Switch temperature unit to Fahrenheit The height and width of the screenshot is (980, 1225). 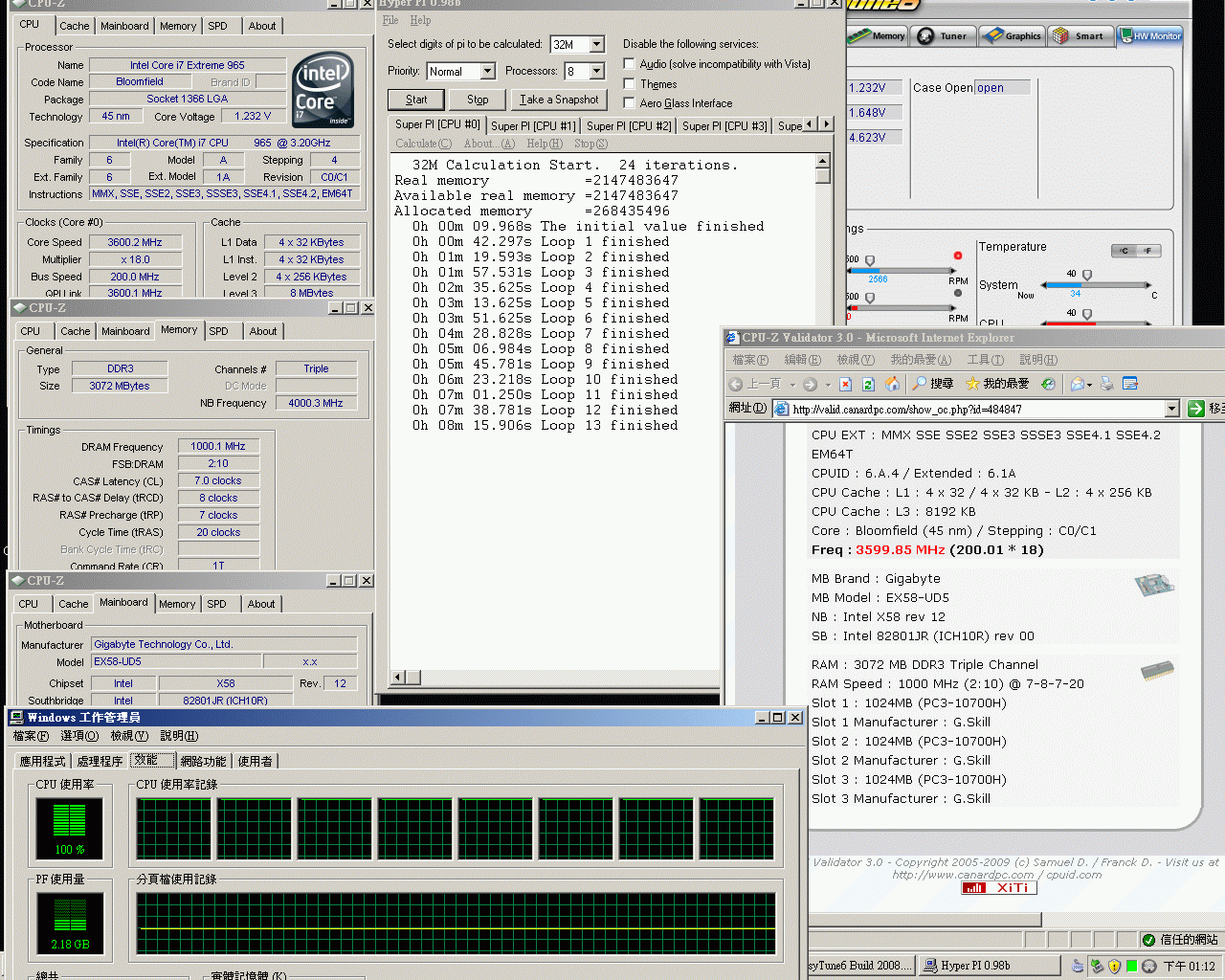(x=1147, y=251)
